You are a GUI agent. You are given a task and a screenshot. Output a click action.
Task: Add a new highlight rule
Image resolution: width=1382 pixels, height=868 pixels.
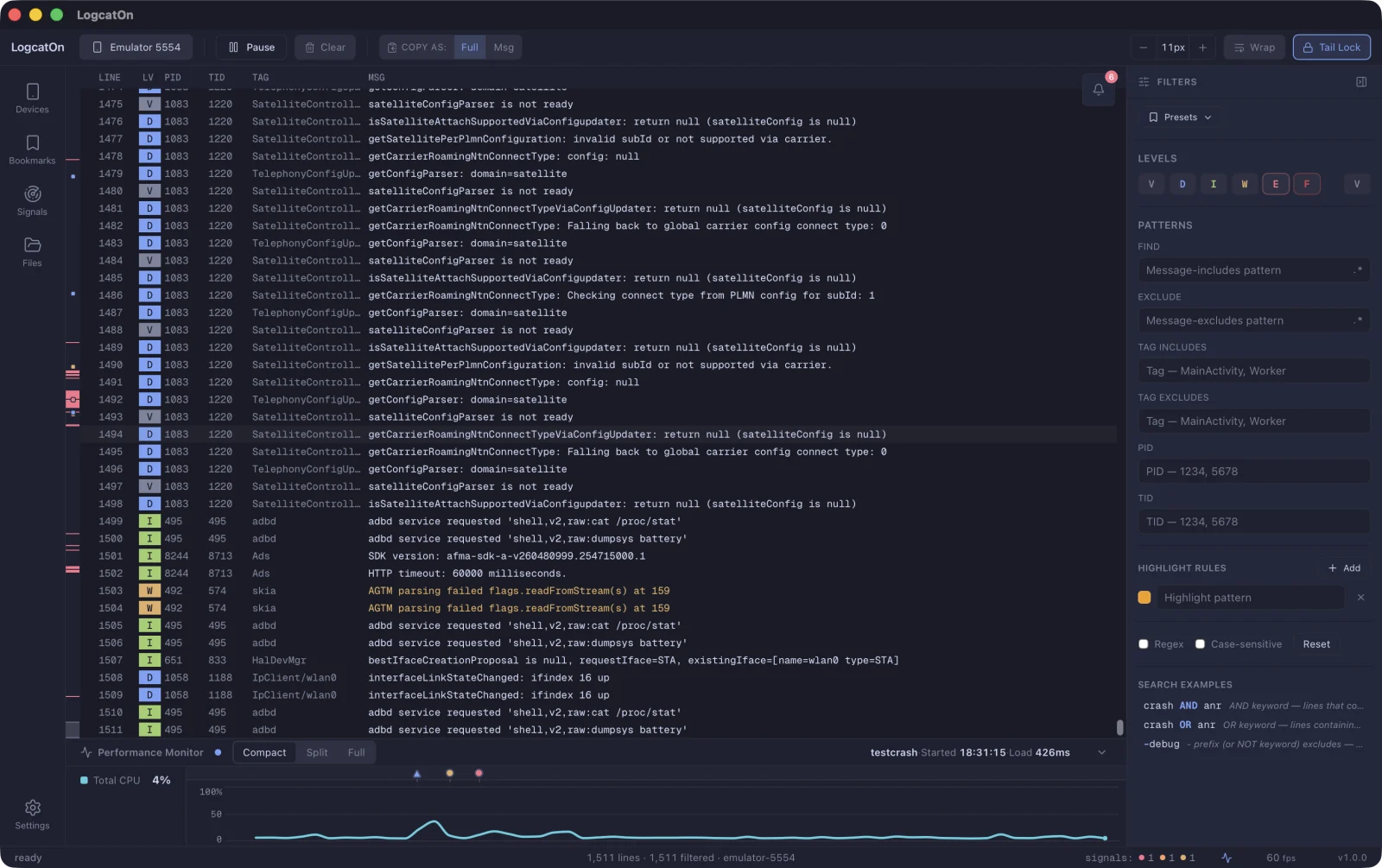pos(1345,568)
